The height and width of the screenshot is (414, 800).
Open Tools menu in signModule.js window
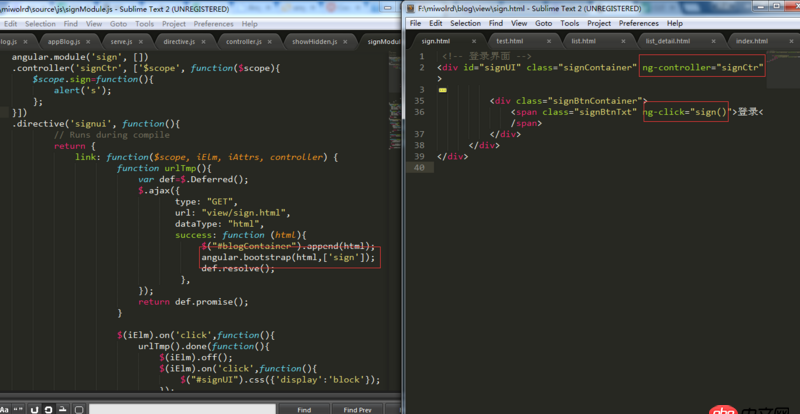(x=144, y=24)
